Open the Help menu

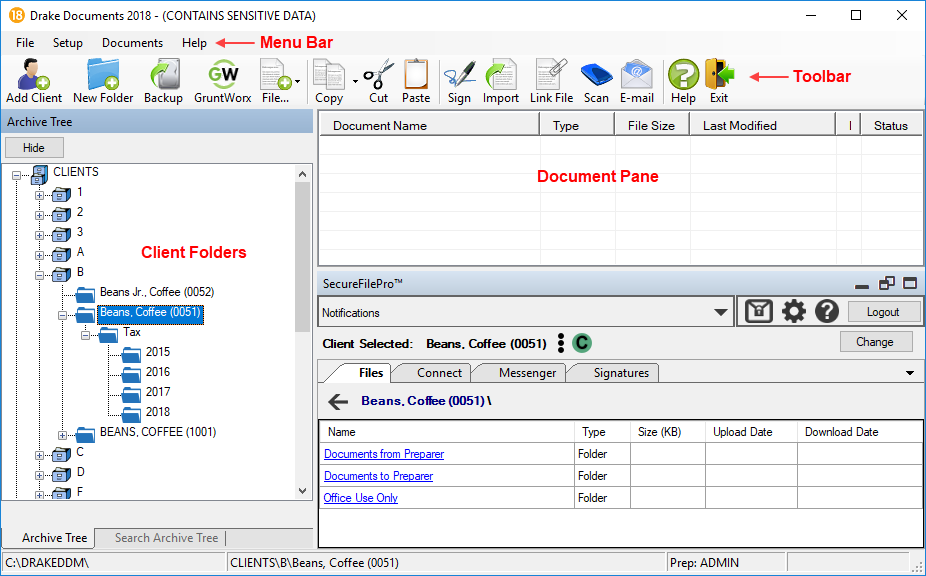click(194, 43)
